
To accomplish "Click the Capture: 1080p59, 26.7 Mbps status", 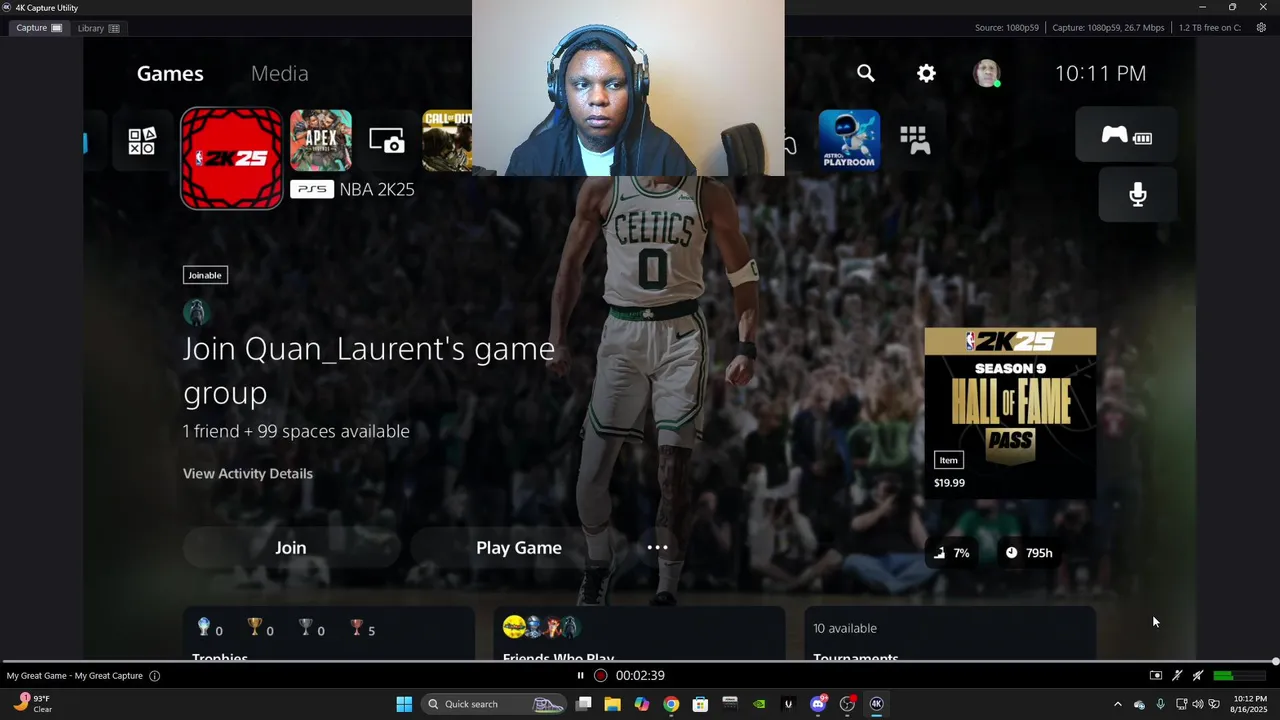I will click(1108, 28).
